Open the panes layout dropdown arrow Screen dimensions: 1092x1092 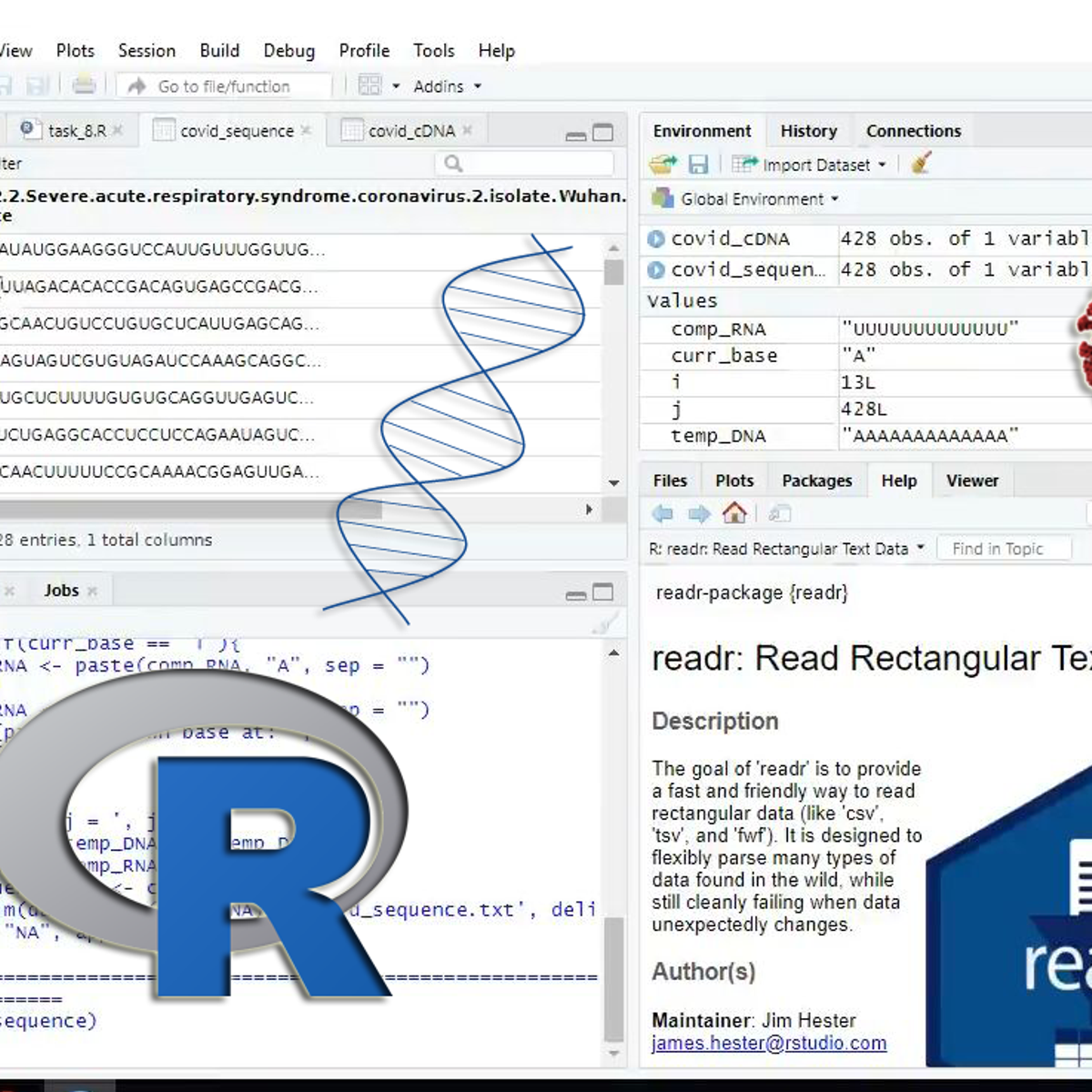tap(396, 86)
